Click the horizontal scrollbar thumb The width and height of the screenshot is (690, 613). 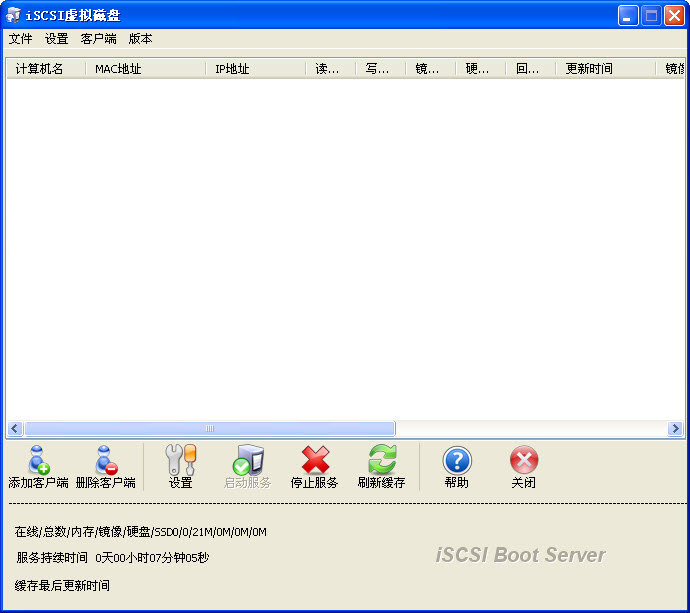coord(210,428)
